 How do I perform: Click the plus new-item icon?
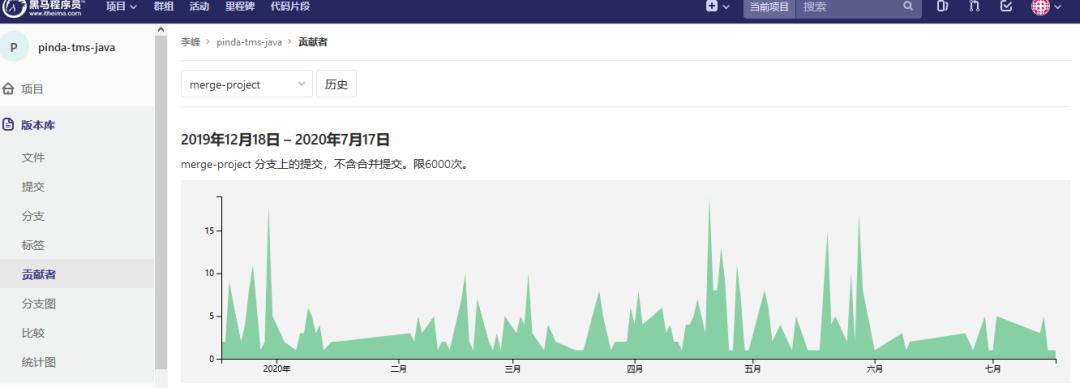712,6
